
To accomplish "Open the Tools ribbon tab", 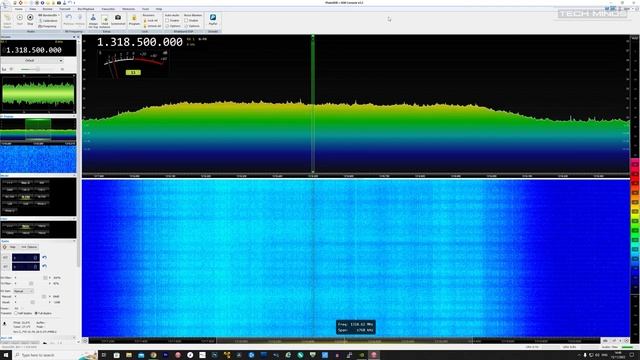I will 145,9.
